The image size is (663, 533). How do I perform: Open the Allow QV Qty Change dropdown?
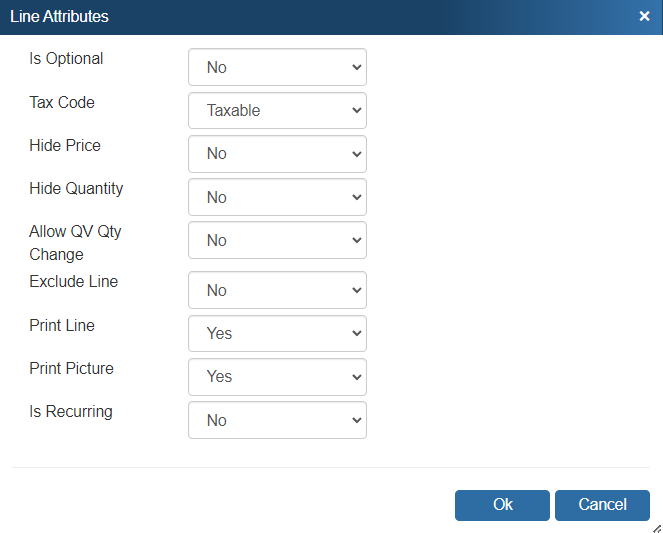[277, 240]
